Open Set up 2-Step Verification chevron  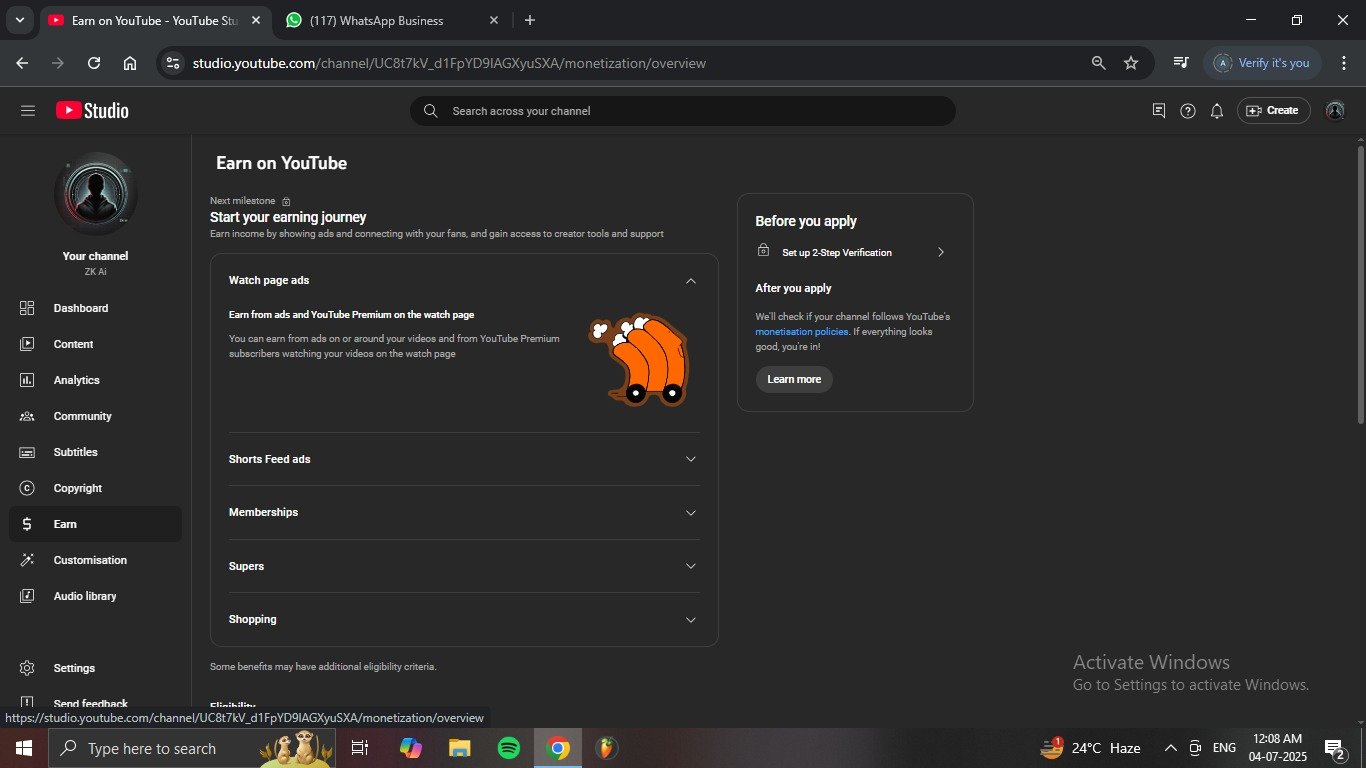941,253
